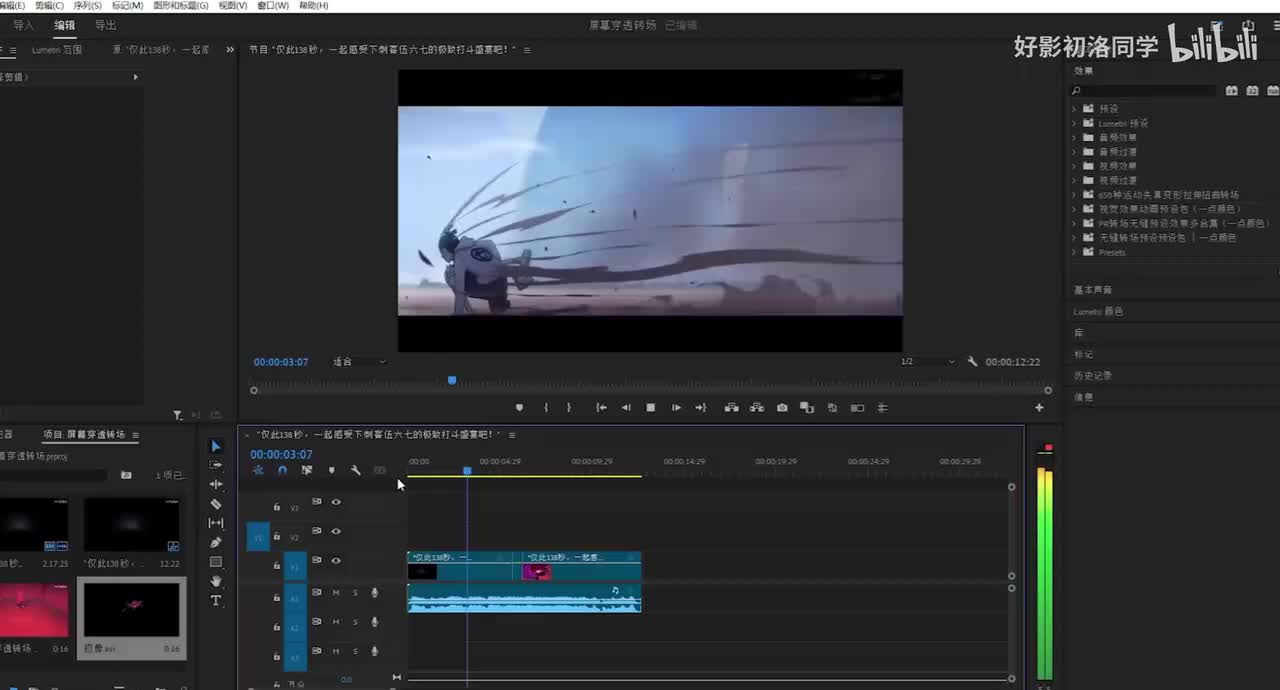Image resolution: width=1280 pixels, height=690 pixels.
Task: Click the timeline playhead marker
Action: coord(467,470)
